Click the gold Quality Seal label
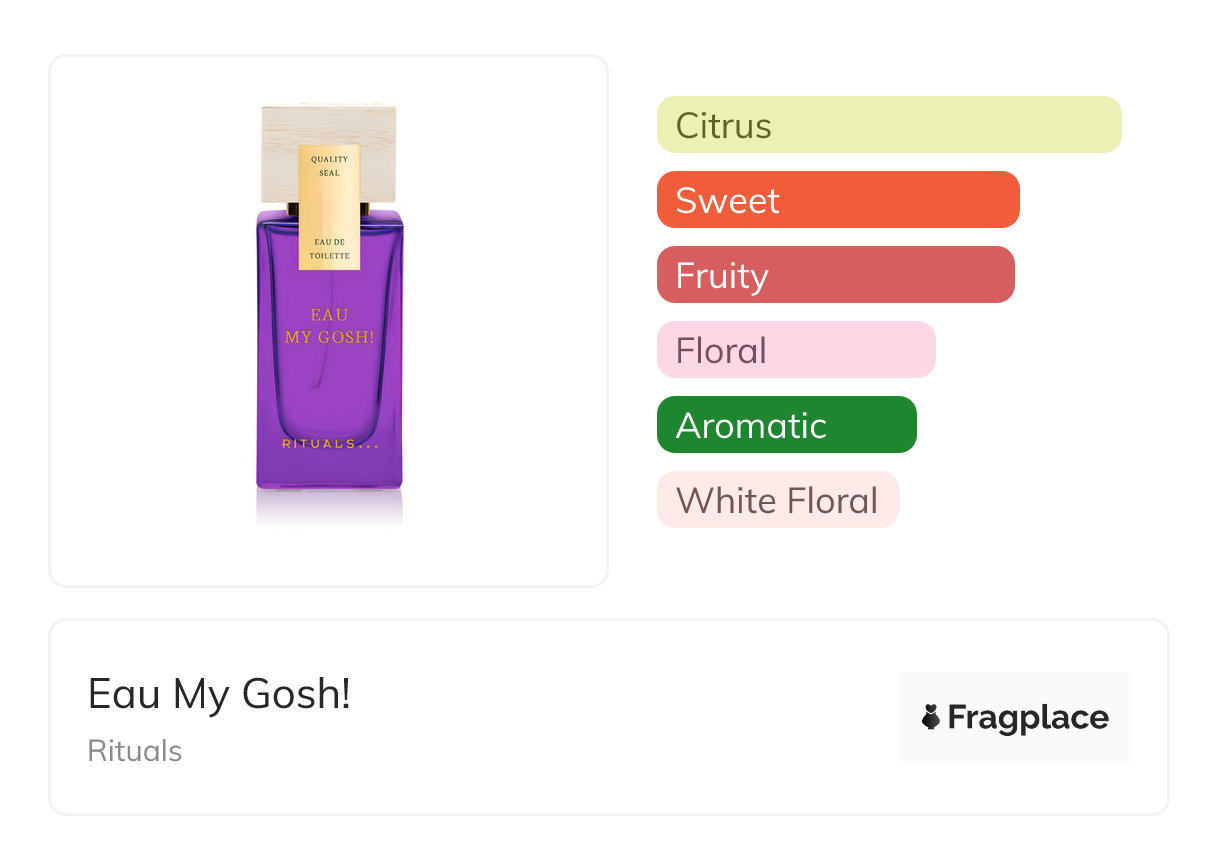Image resolution: width=1218 pixels, height=864 pixels. [329, 207]
